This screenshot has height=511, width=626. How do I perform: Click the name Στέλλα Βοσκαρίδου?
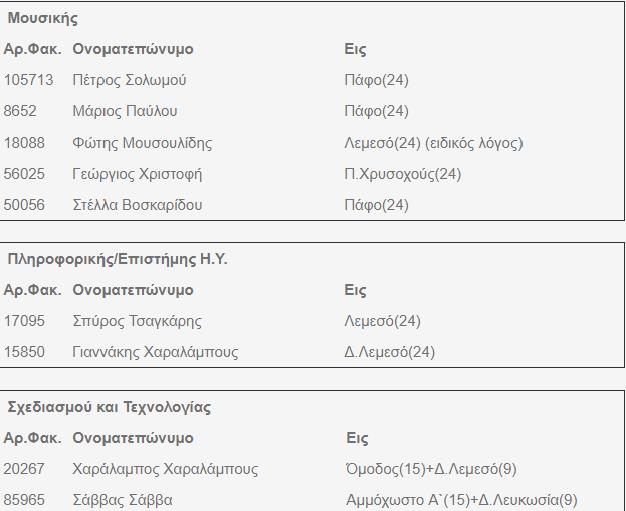[137, 205]
